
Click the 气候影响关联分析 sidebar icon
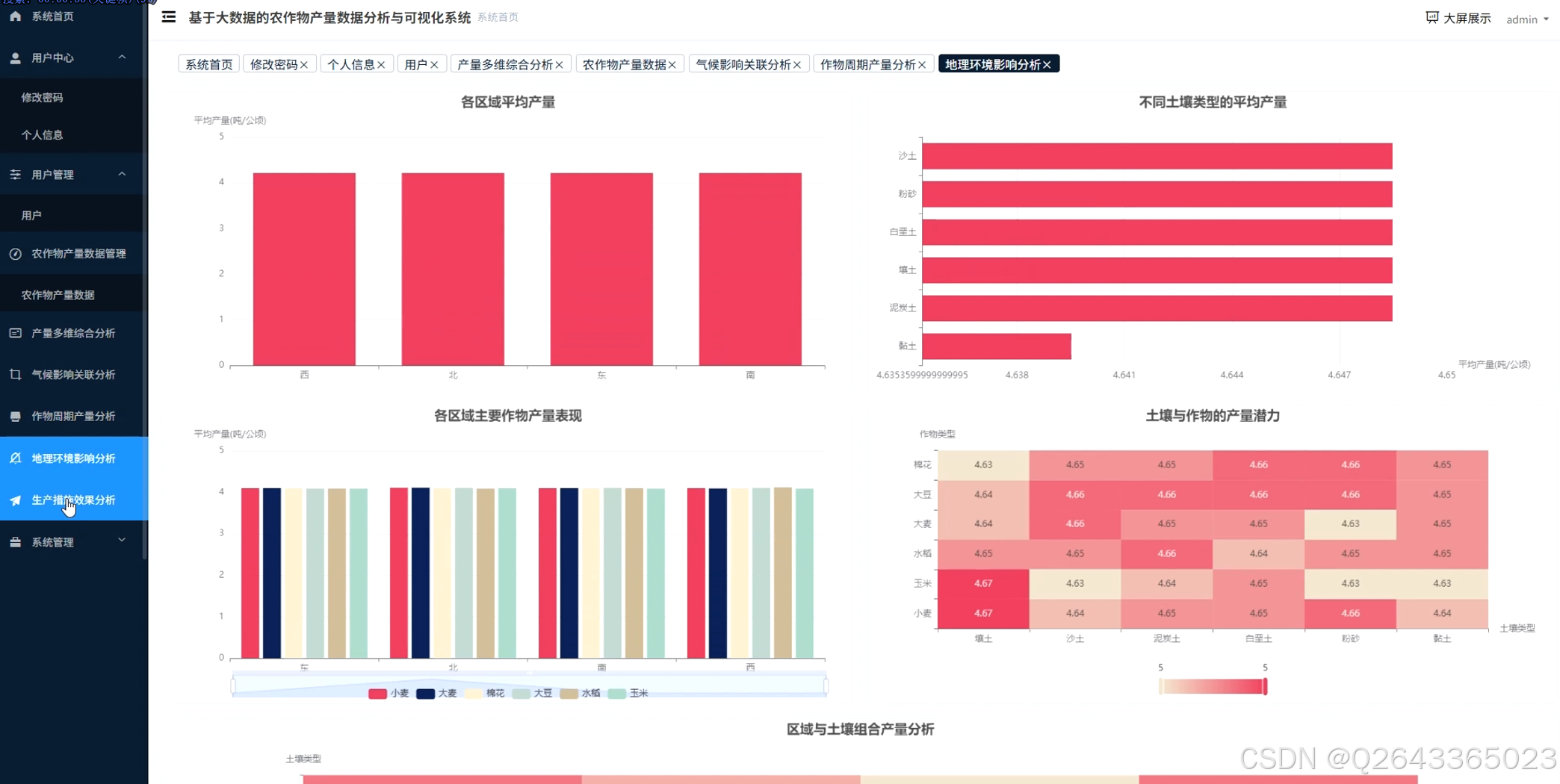(15, 374)
